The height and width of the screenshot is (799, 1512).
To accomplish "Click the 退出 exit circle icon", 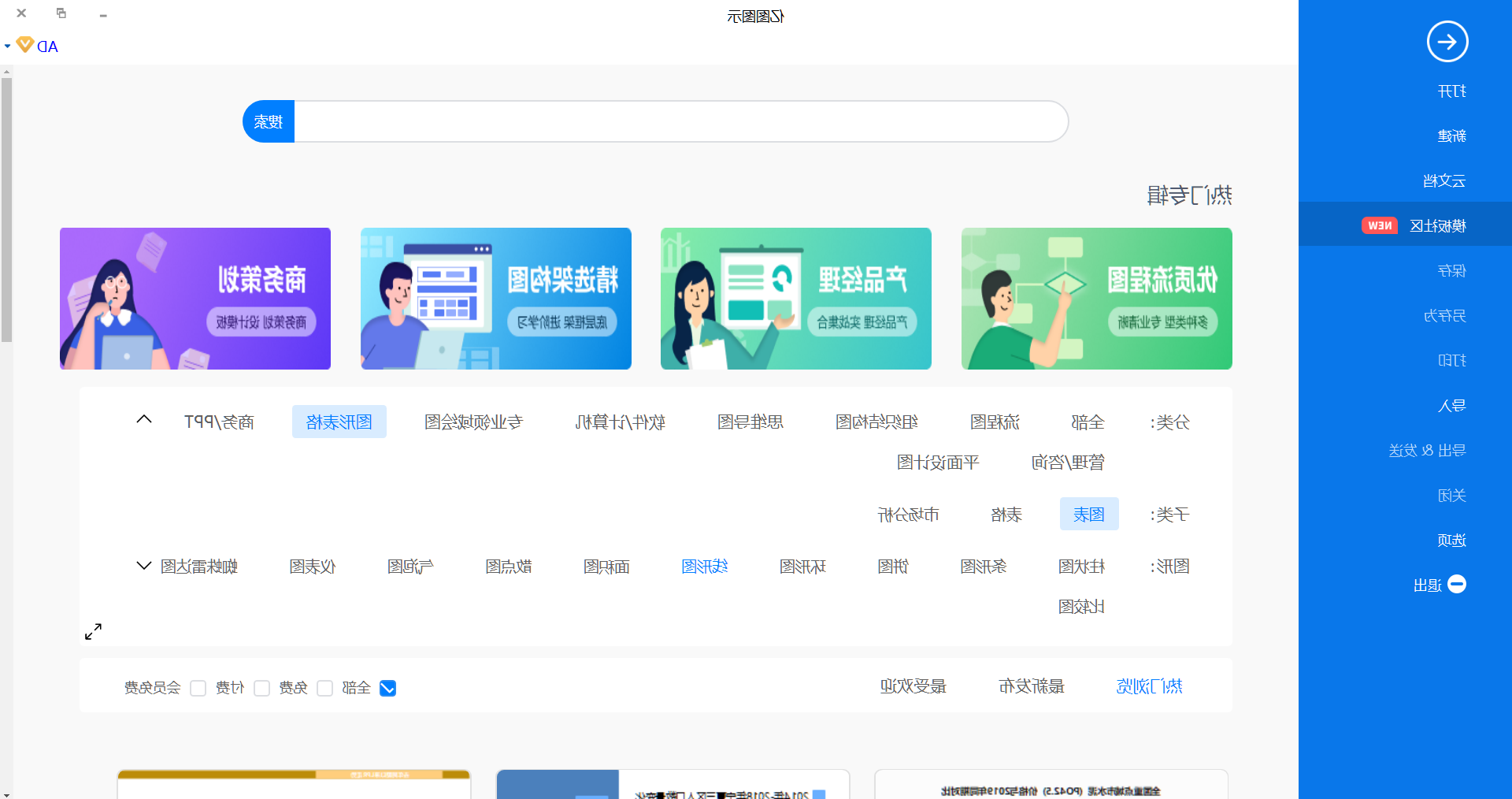I will (x=1457, y=584).
